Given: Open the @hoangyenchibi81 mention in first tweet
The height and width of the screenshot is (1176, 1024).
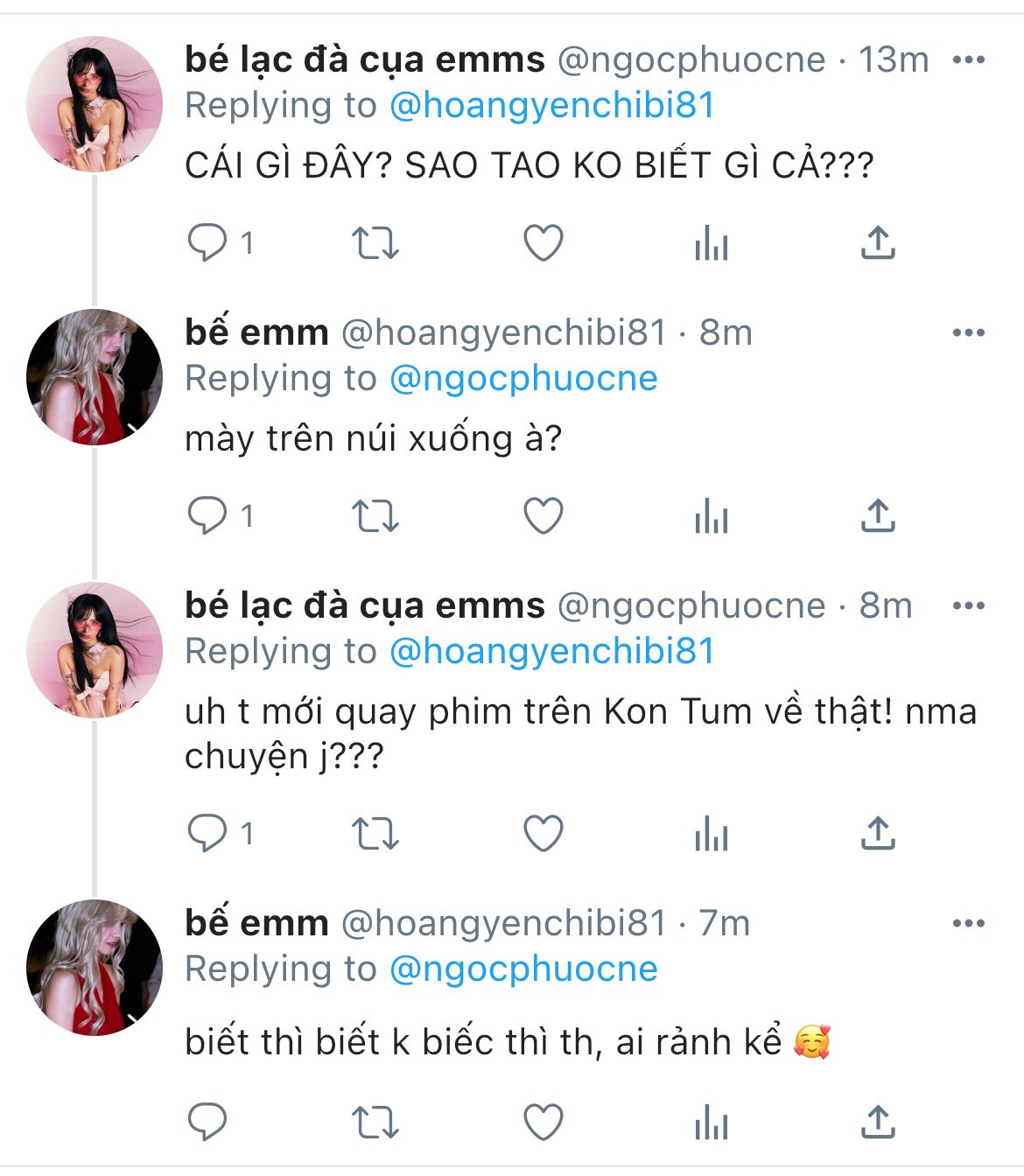Looking at the screenshot, I should (x=551, y=106).
